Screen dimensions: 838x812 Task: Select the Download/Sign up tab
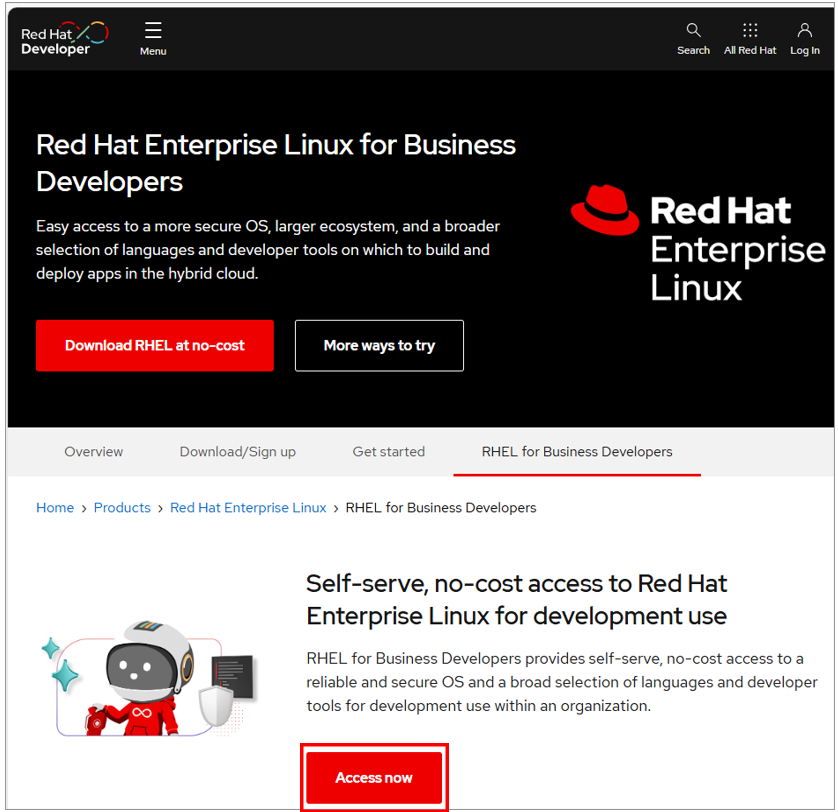point(238,452)
